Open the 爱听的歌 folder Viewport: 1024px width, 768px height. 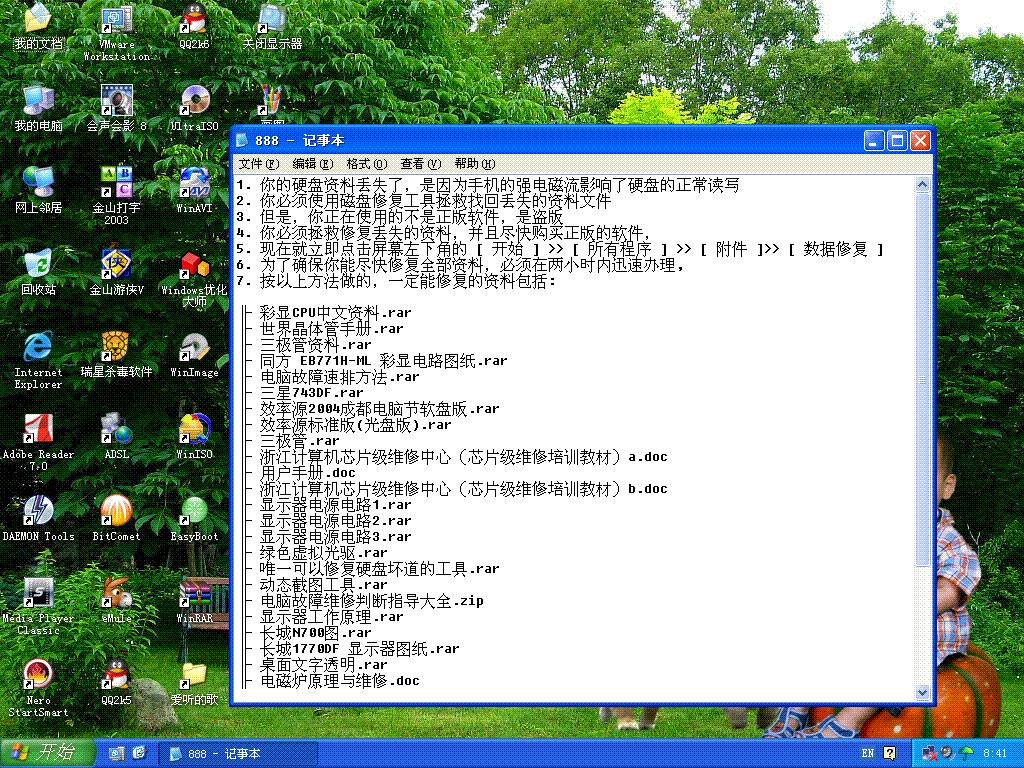tap(194, 683)
